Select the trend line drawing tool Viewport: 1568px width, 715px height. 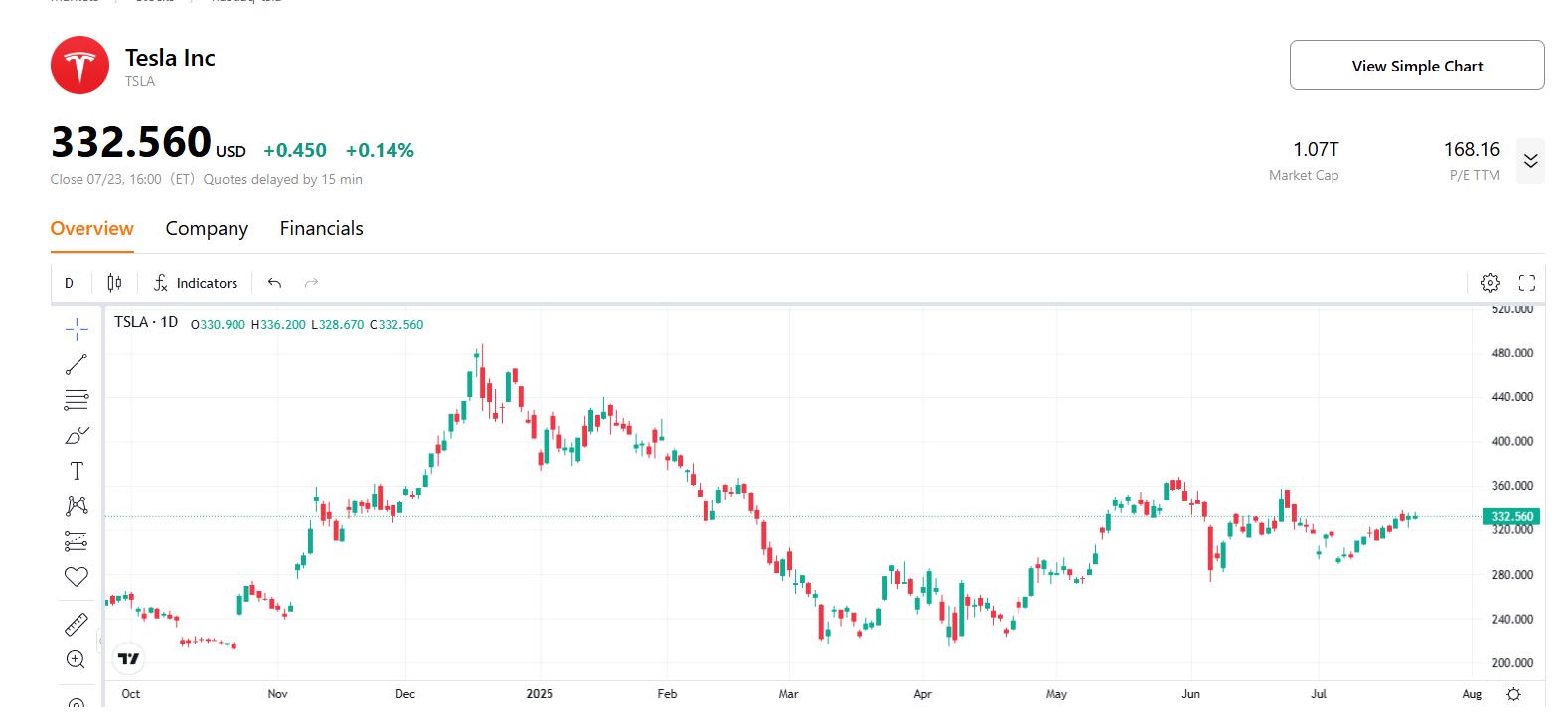pos(77,364)
